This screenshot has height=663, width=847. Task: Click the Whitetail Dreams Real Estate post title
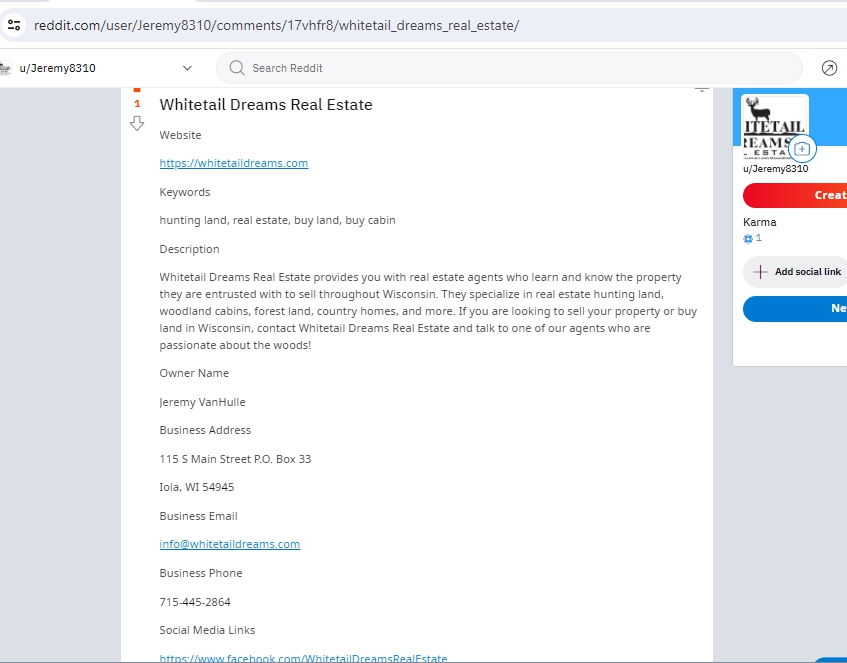pos(266,105)
